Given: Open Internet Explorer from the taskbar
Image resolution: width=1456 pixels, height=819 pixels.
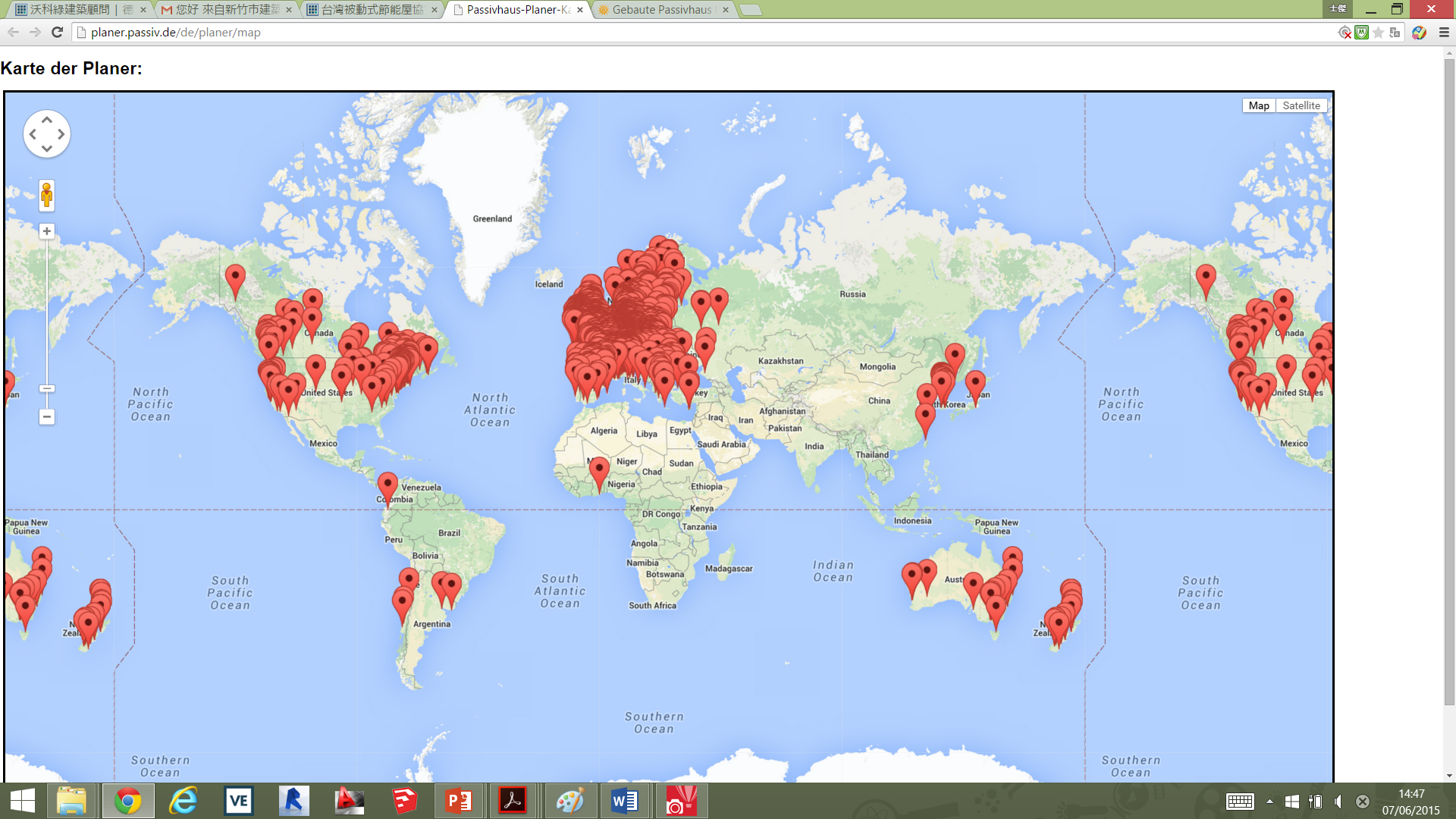Looking at the screenshot, I should (183, 801).
